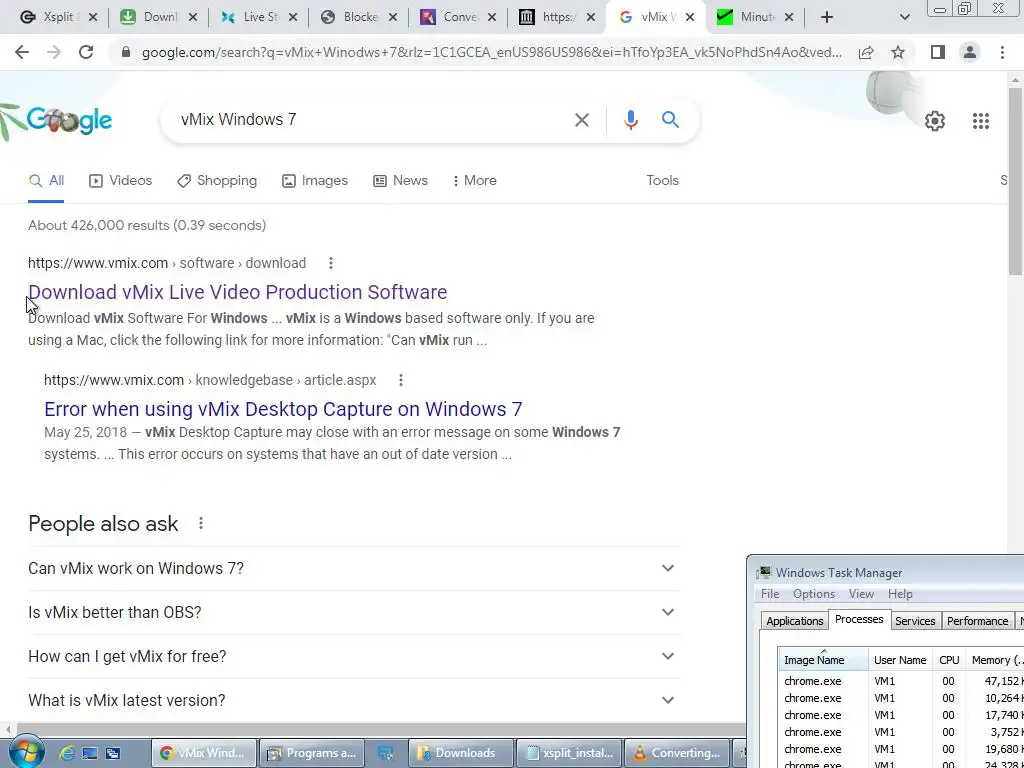This screenshot has height=768, width=1024.
Task: Open the More search filters dropdown
Action: click(474, 181)
